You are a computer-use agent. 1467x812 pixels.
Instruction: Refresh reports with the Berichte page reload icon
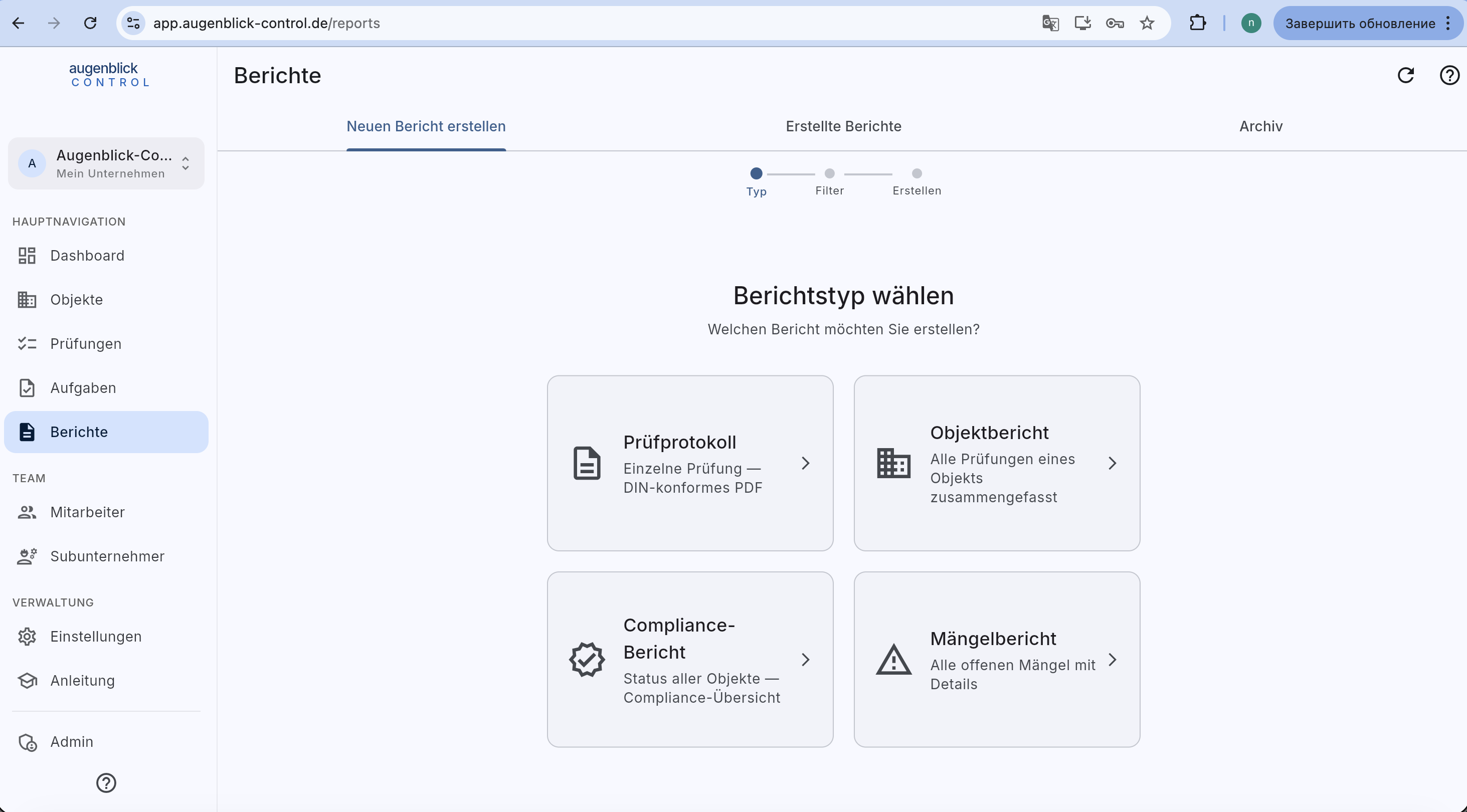[1405, 75]
